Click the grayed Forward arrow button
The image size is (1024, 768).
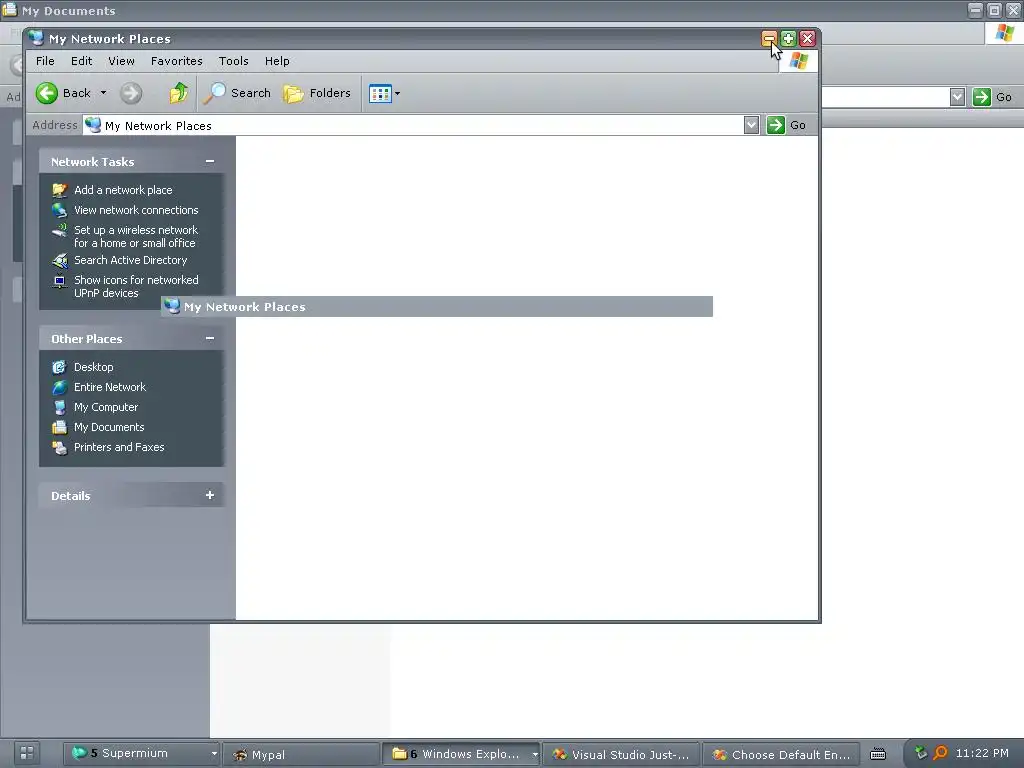pos(131,93)
